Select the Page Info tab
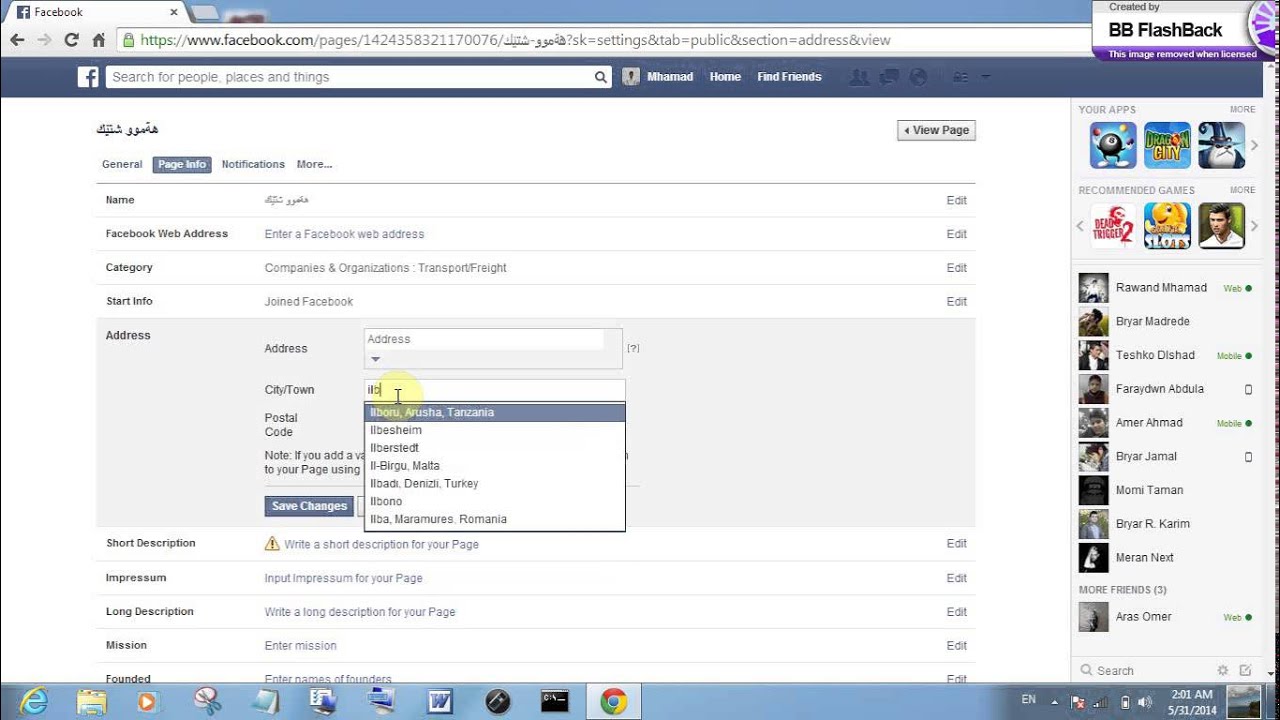1280x720 pixels. point(182,164)
